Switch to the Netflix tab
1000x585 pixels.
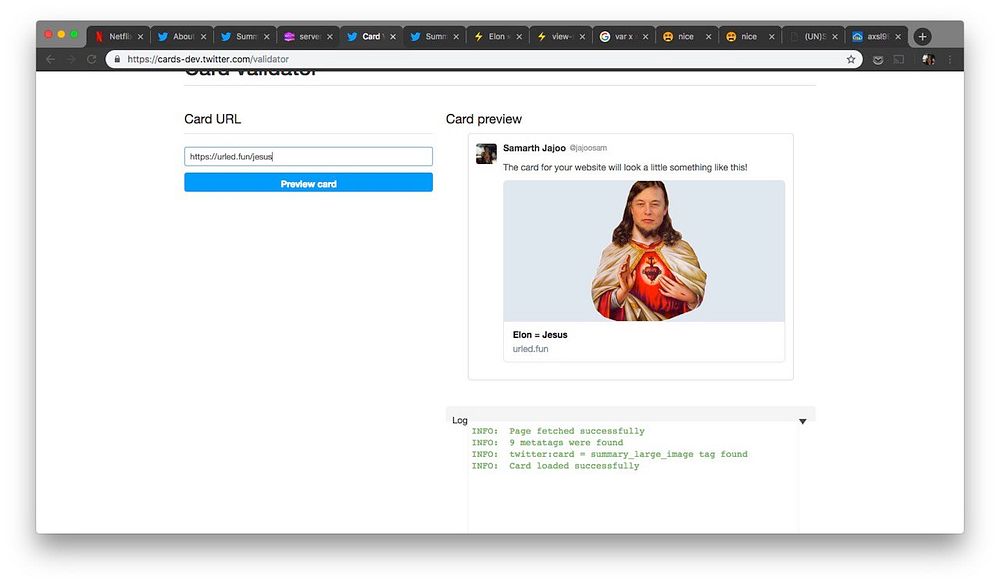(113, 36)
